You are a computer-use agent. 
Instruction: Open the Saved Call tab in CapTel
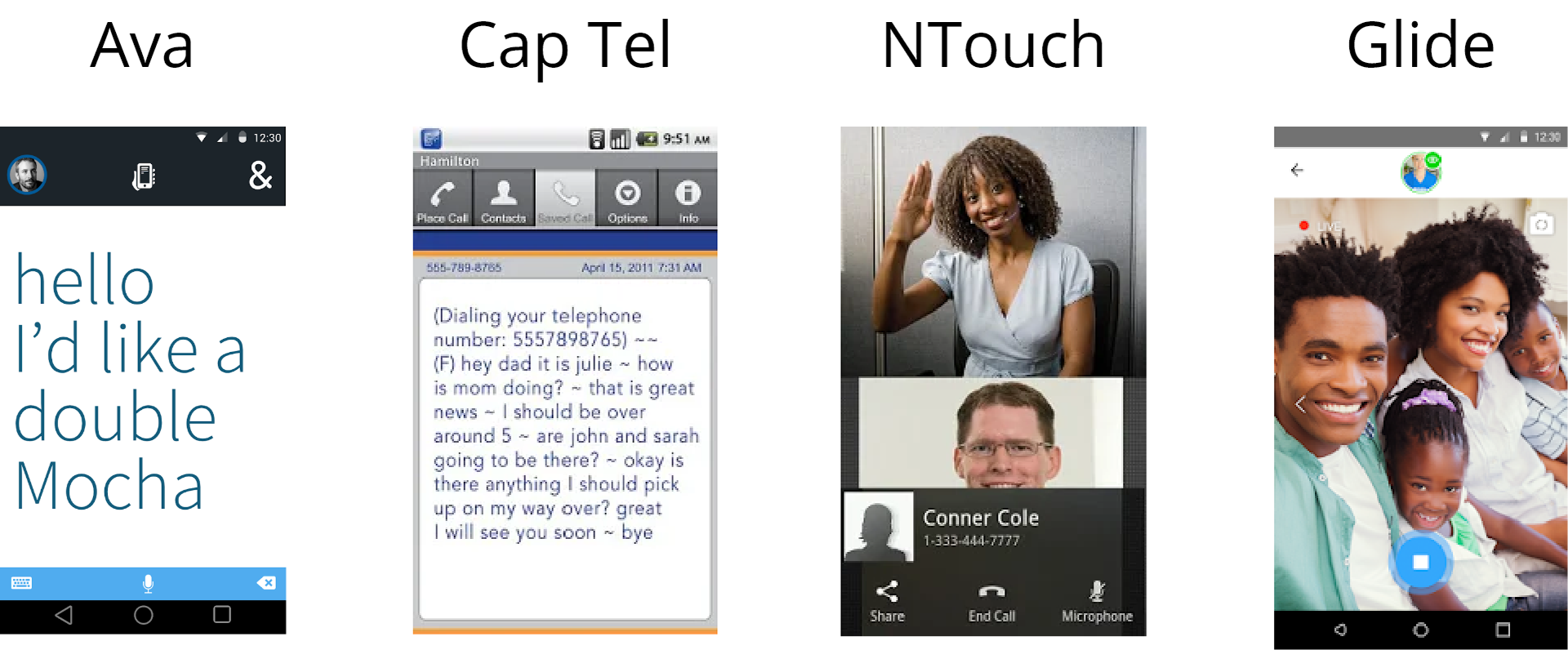[x=565, y=198]
